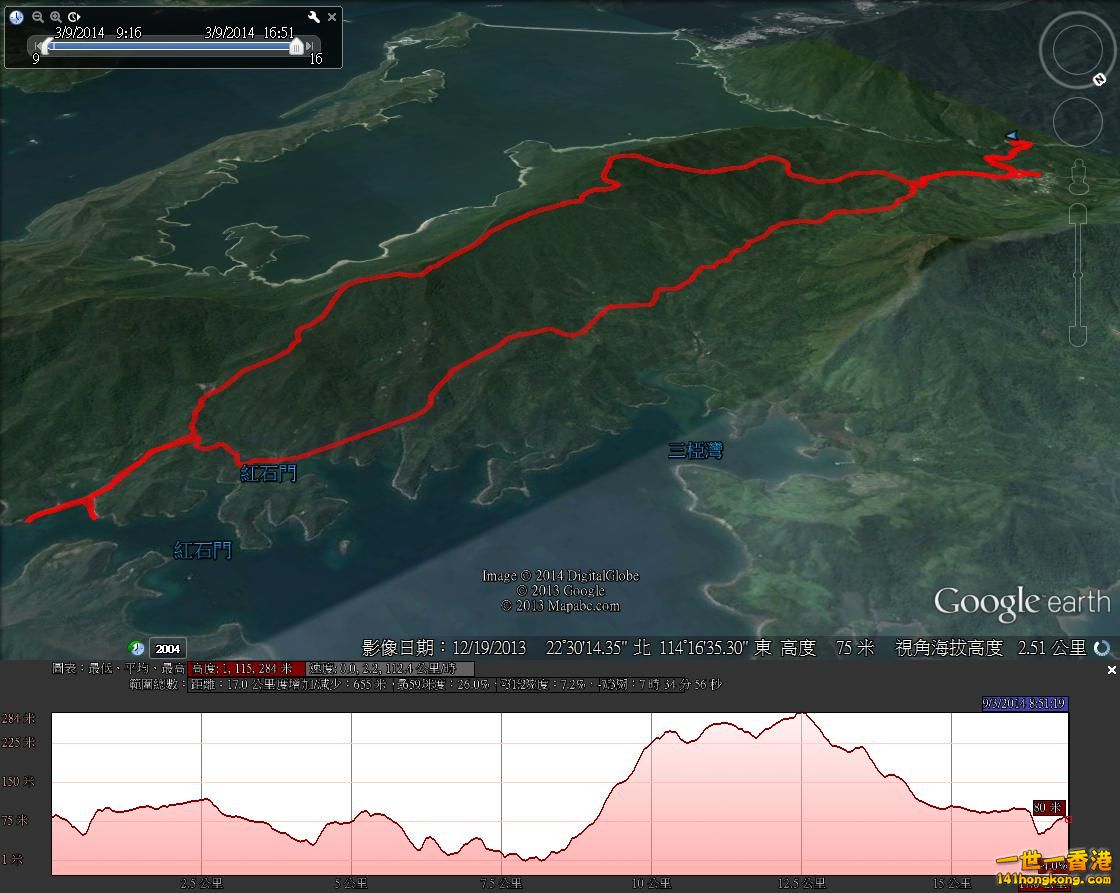The image size is (1120, 893).
Task: Close the elevation profile panel
Action: coord(1111,670)
